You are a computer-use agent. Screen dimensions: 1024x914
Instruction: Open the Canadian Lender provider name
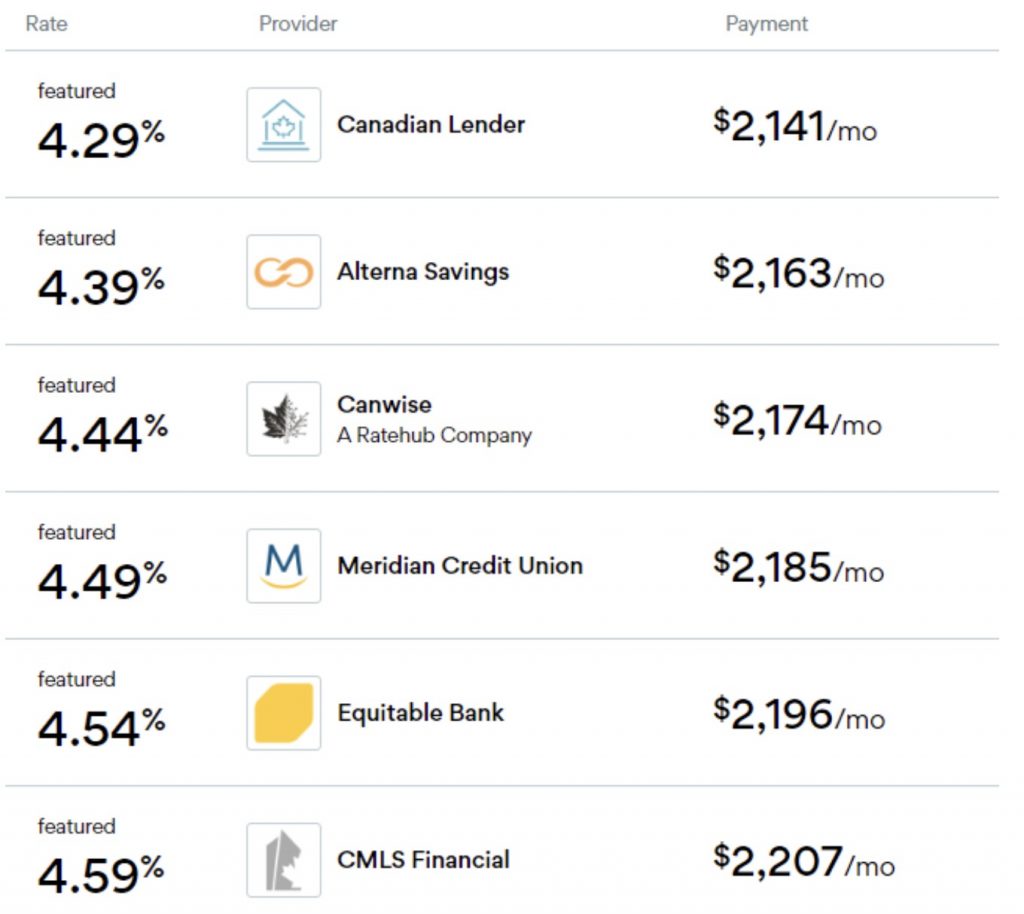pyautogui.click(x=431, y=125)
